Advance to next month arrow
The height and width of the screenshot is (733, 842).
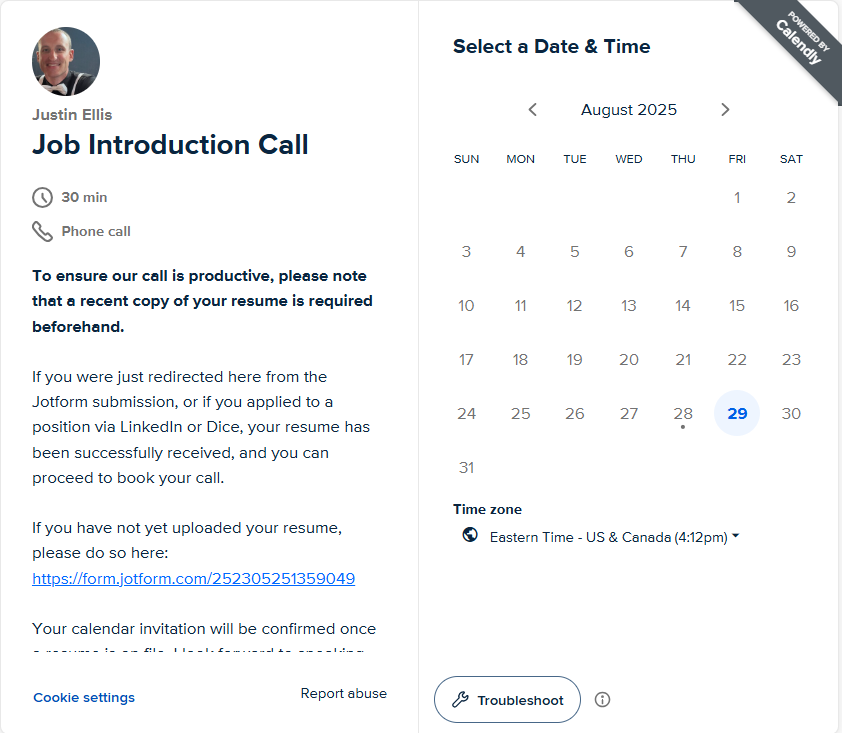tap(725, 110)
